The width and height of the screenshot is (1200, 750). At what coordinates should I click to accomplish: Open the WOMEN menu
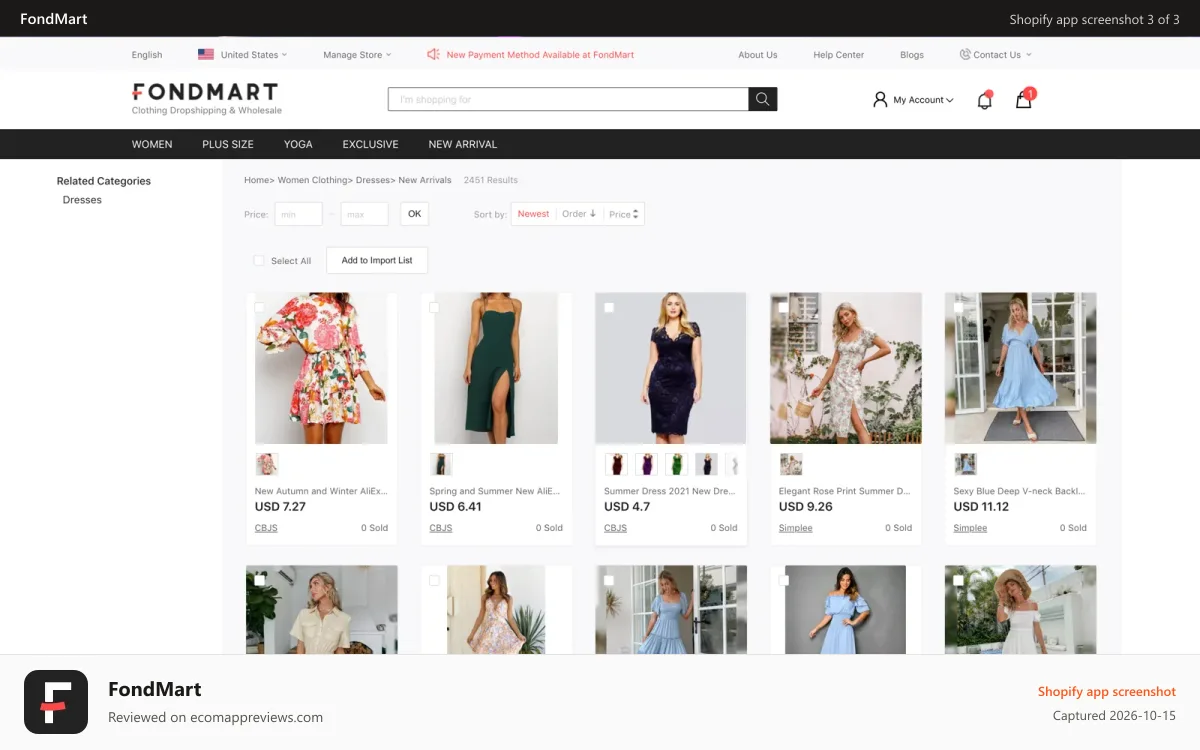[x=152, y=144]
